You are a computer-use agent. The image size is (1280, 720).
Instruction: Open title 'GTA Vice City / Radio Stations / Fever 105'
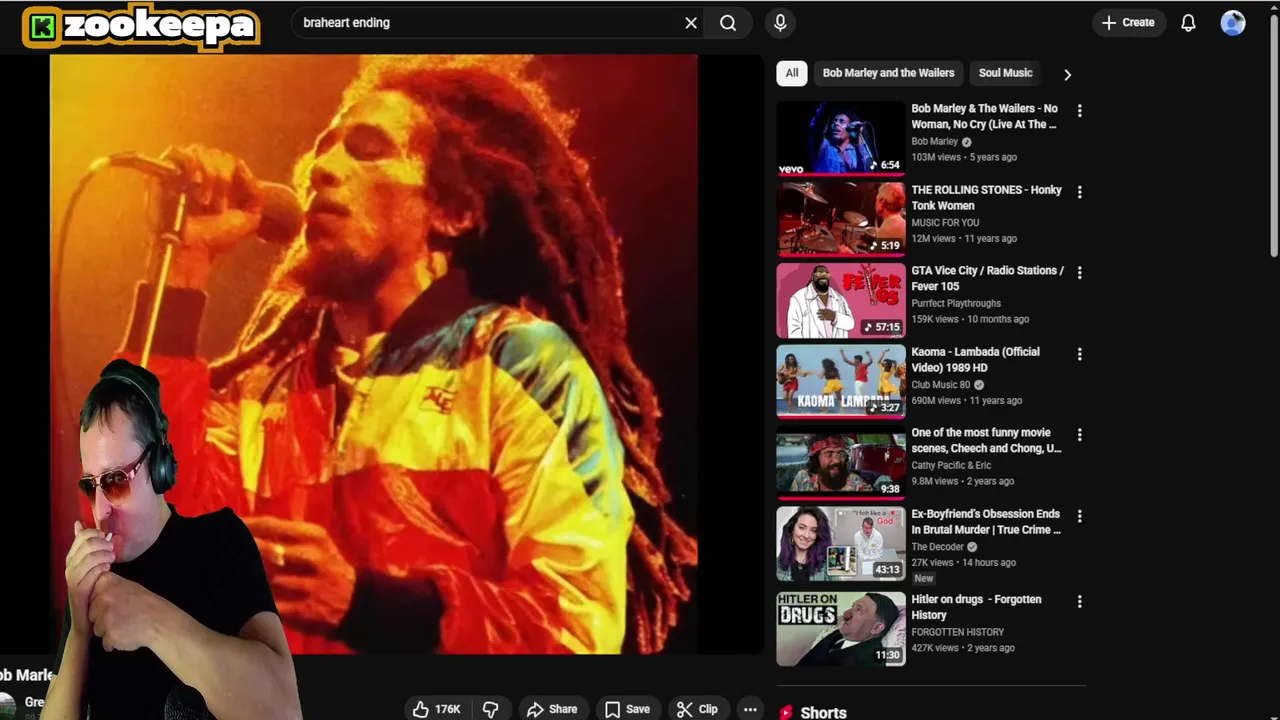tap(988, 278)
